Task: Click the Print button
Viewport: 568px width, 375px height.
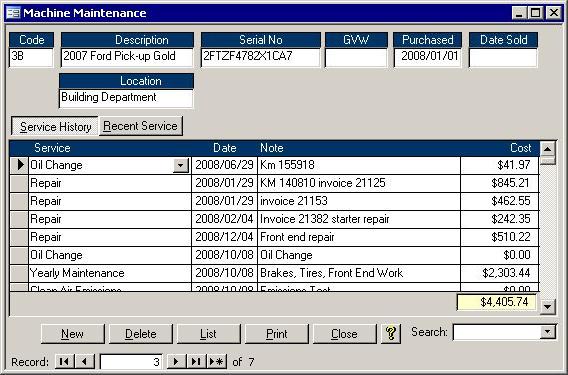Action: (x=277, y=334)
